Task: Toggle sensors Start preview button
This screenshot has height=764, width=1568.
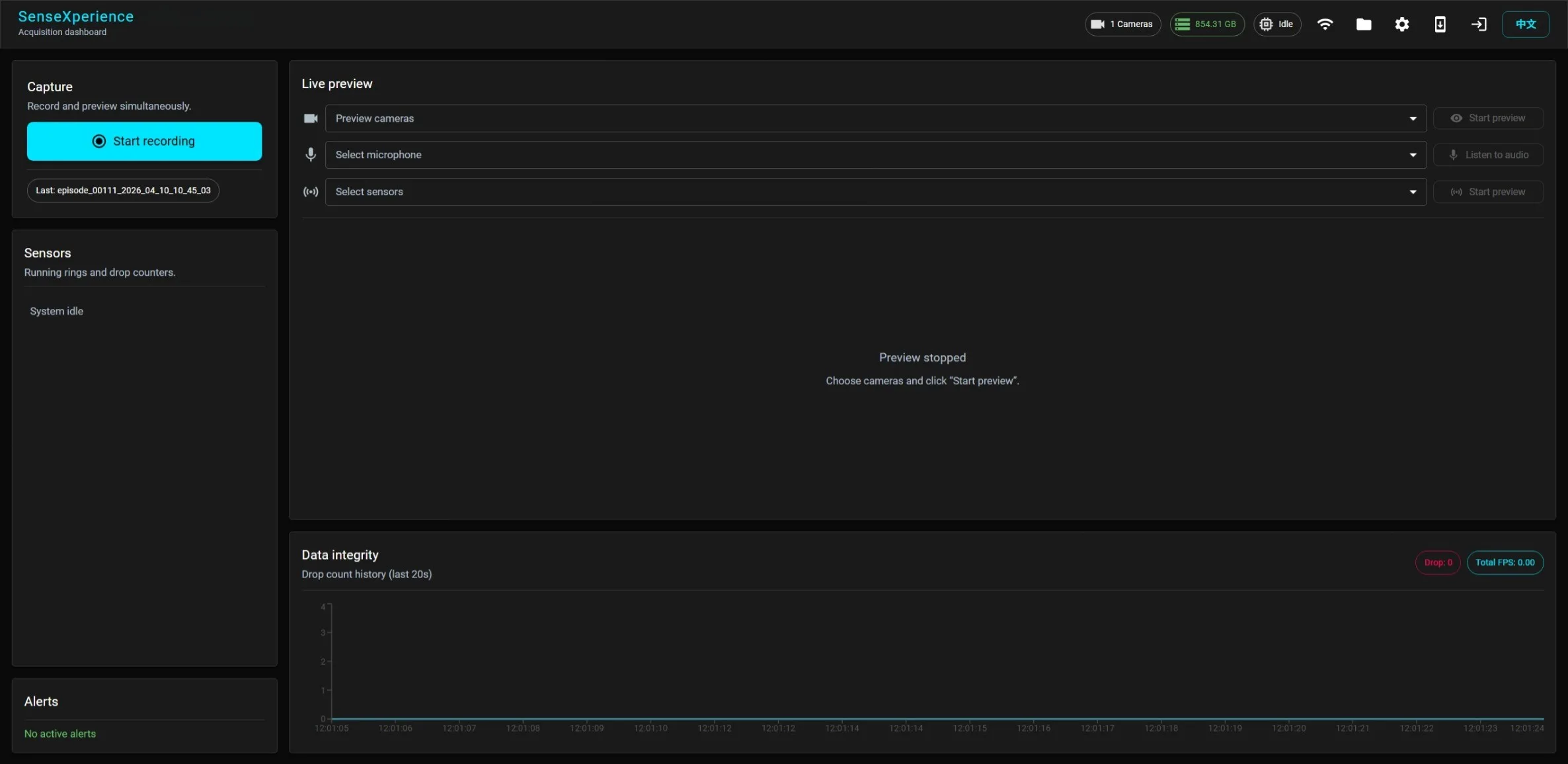Action: [x=1488, y=192]
